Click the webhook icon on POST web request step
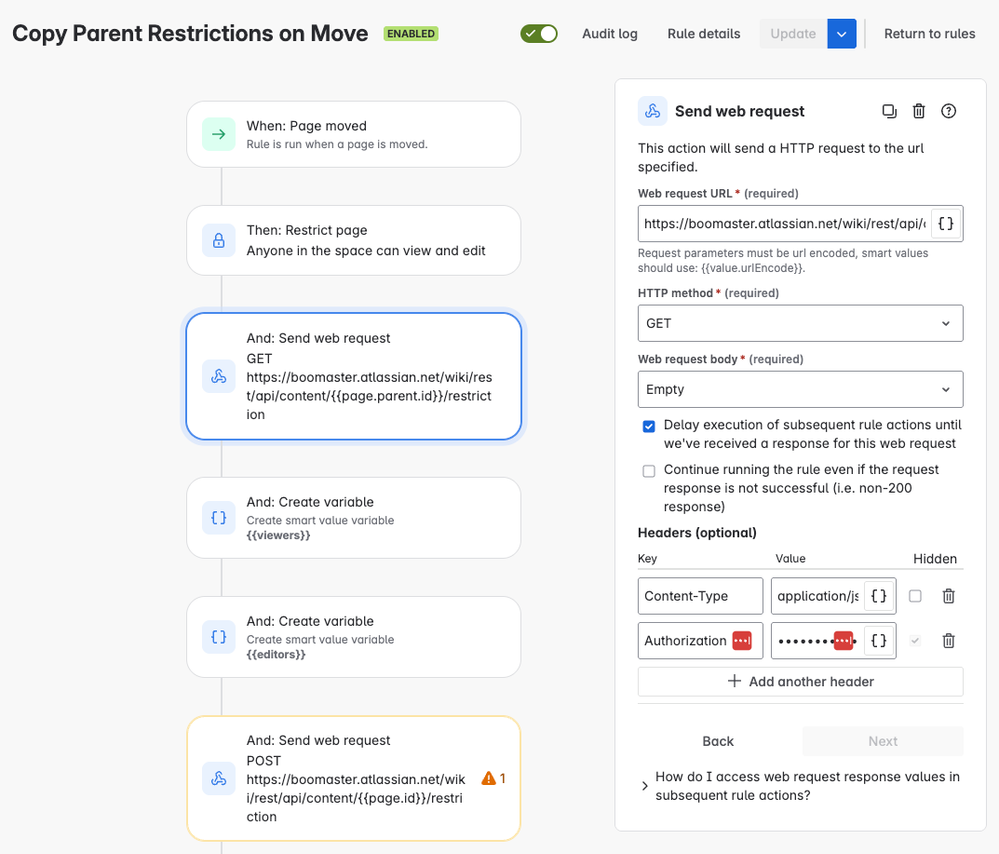The width and height of the screenshot is (999, 854). [219, 778]
